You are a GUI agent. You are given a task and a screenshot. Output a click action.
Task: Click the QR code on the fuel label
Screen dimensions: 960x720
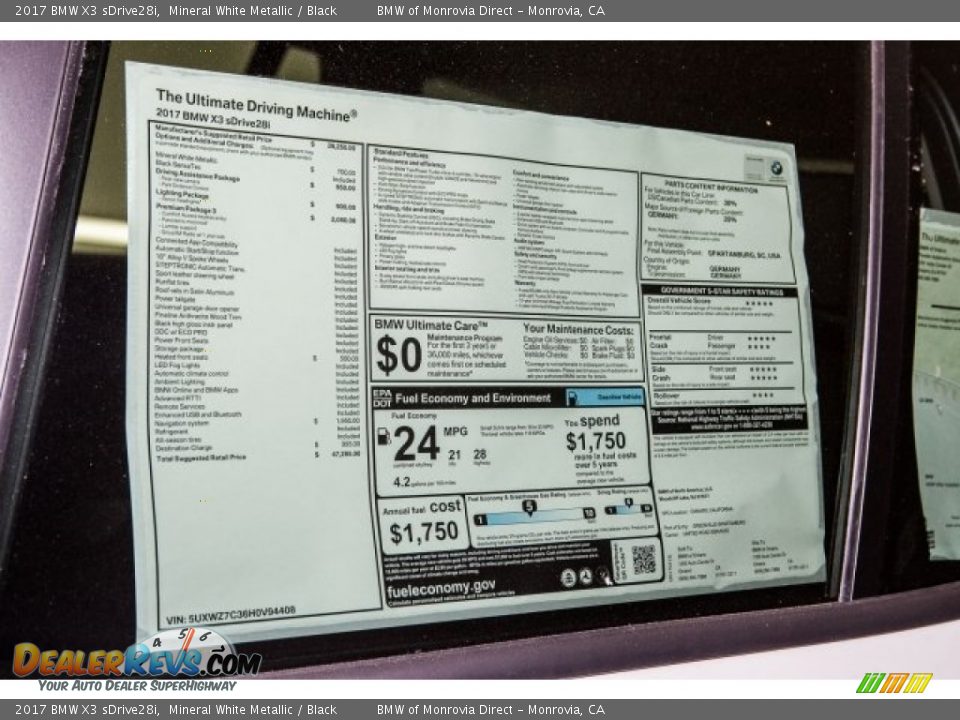(x=643, y=560)
